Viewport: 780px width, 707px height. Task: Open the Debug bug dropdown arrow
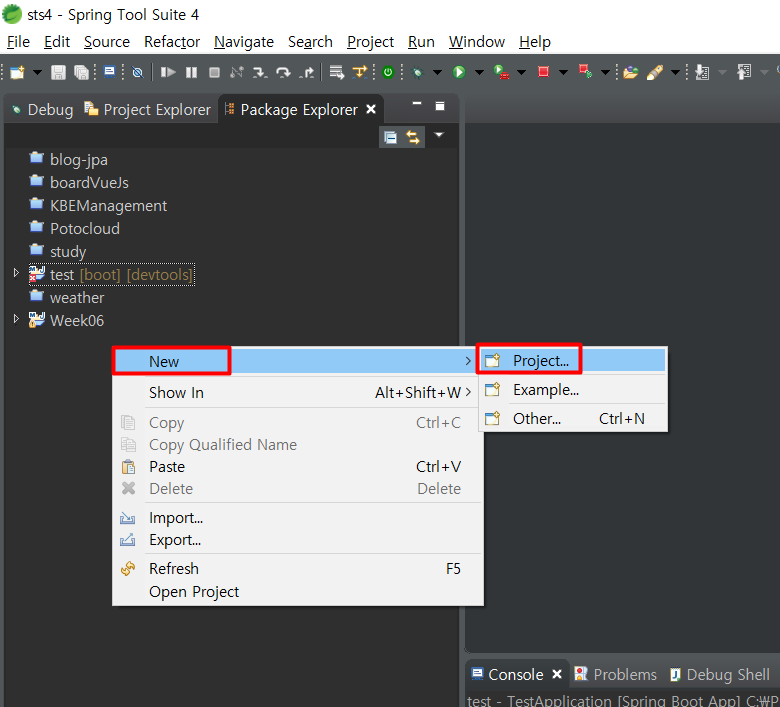tap(437, 73)
